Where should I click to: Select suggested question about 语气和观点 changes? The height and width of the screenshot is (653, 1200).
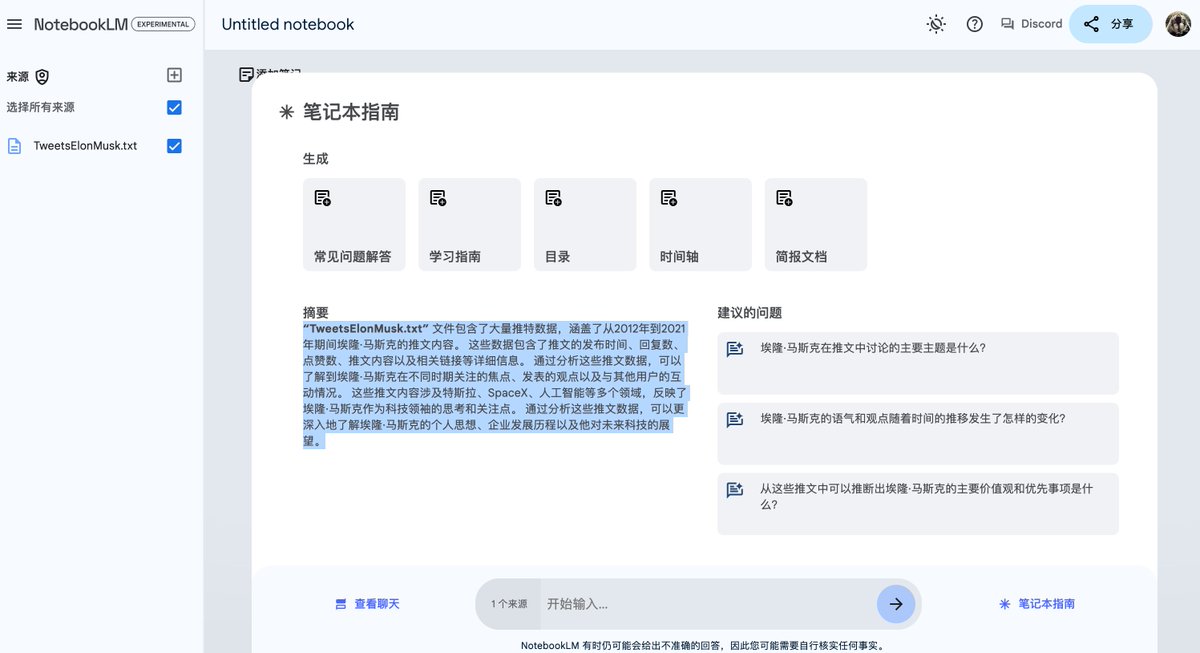click(x=918, y=434)
